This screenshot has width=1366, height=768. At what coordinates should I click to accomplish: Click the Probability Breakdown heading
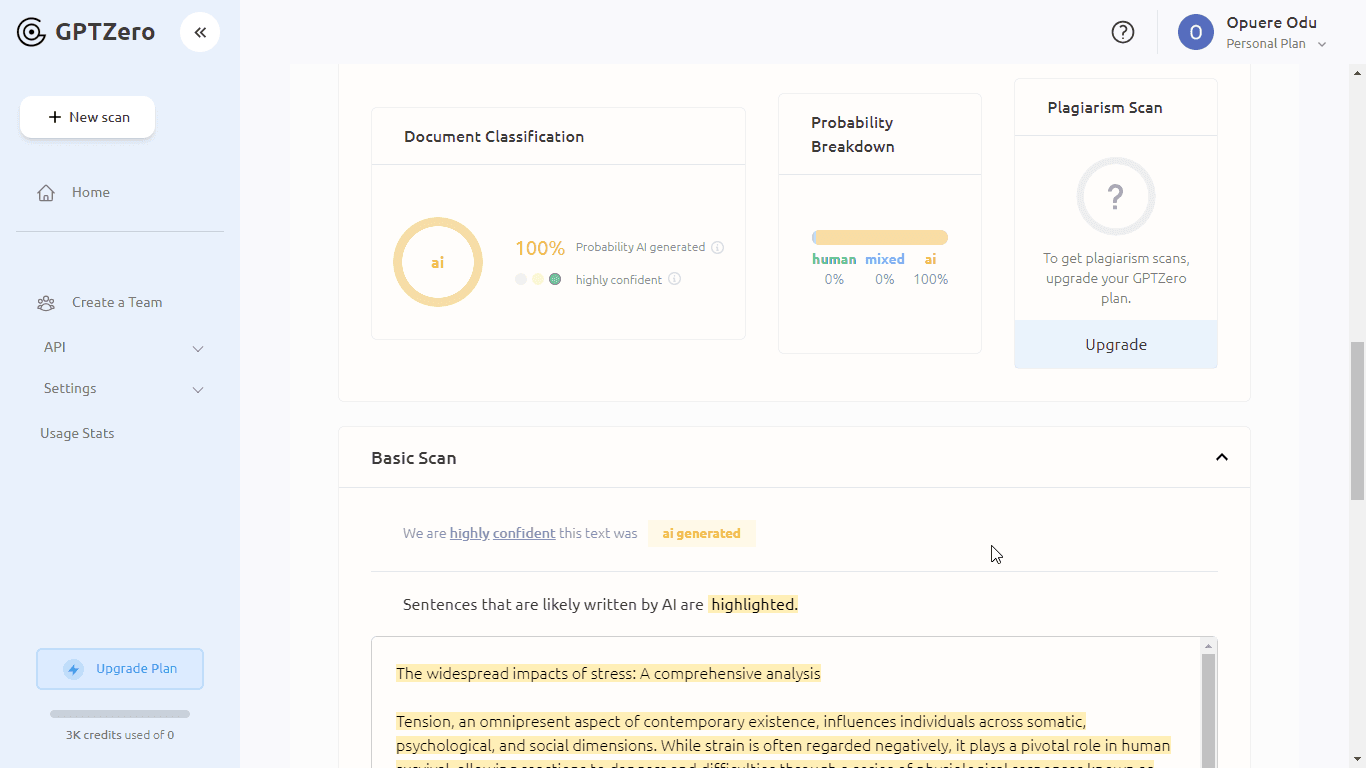[853, 135]
